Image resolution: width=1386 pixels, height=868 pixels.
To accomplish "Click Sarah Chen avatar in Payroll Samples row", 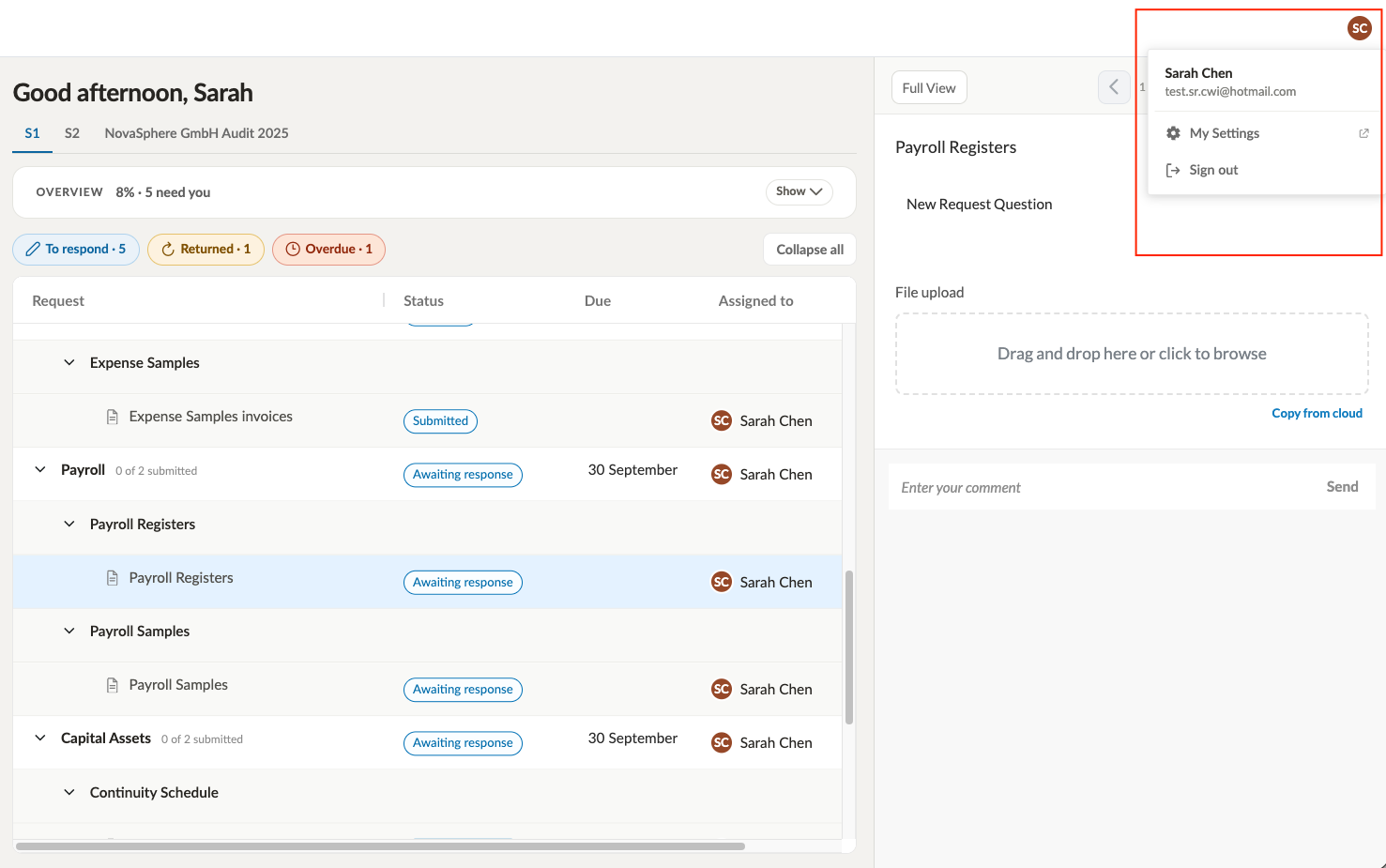I will coord(721,689).
